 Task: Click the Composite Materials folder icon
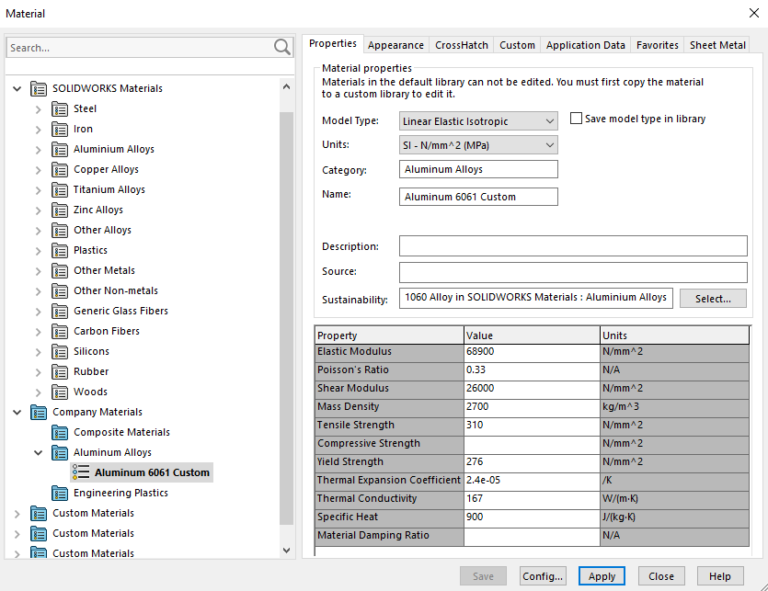(x=60, y=432)
